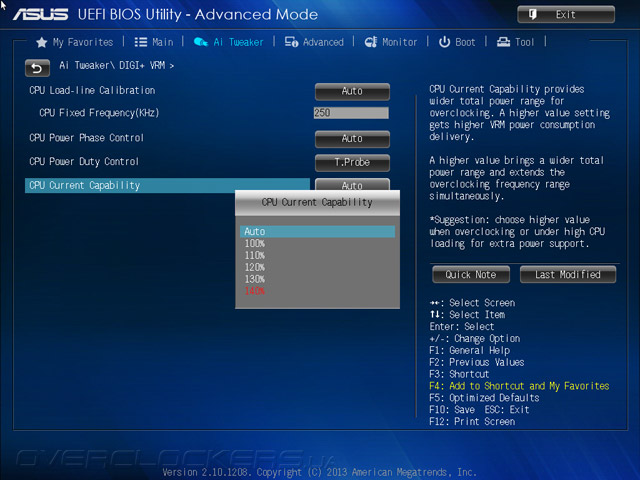Open the Boot tab
The width and height of the screenshot is (640, 480).
[465, 42]
